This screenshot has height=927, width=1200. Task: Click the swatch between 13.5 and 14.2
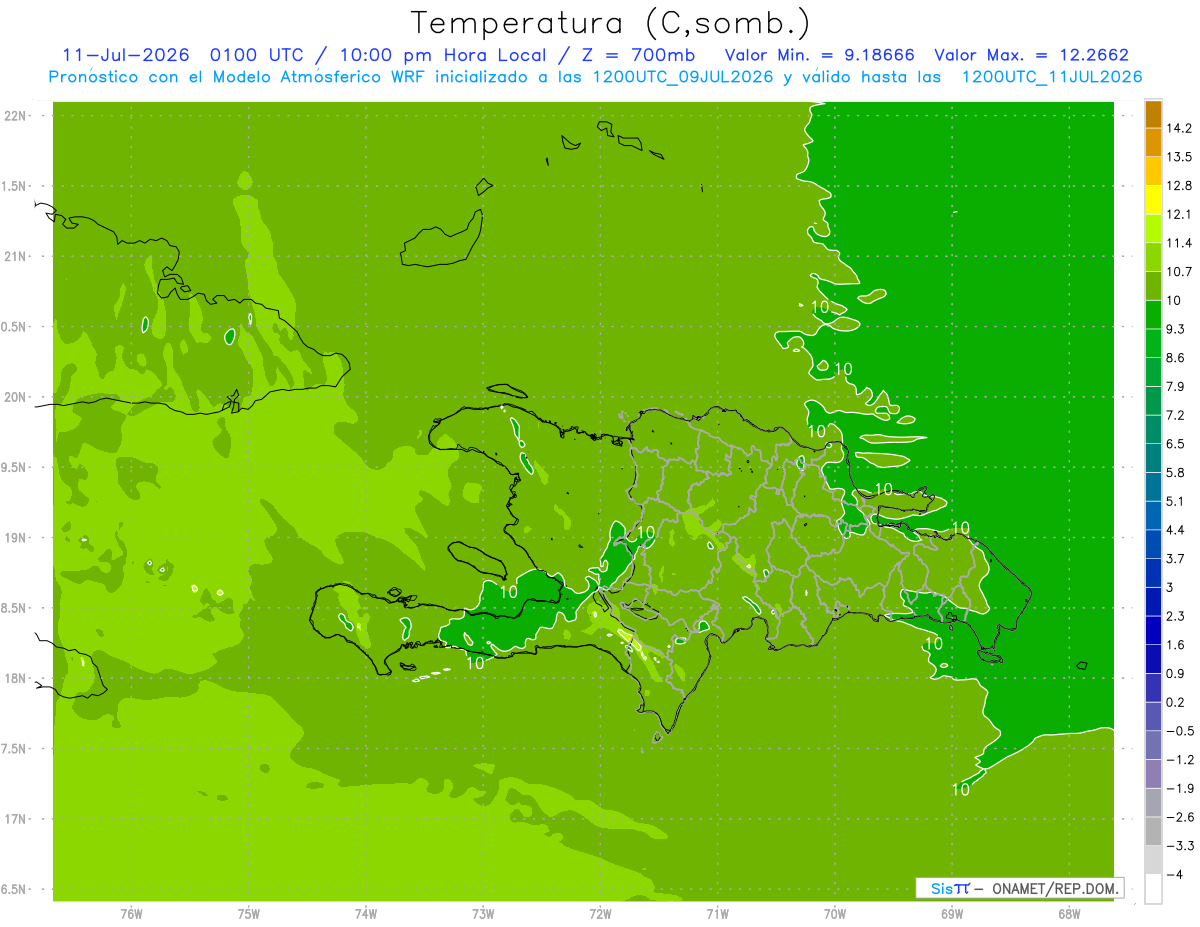1153,142
